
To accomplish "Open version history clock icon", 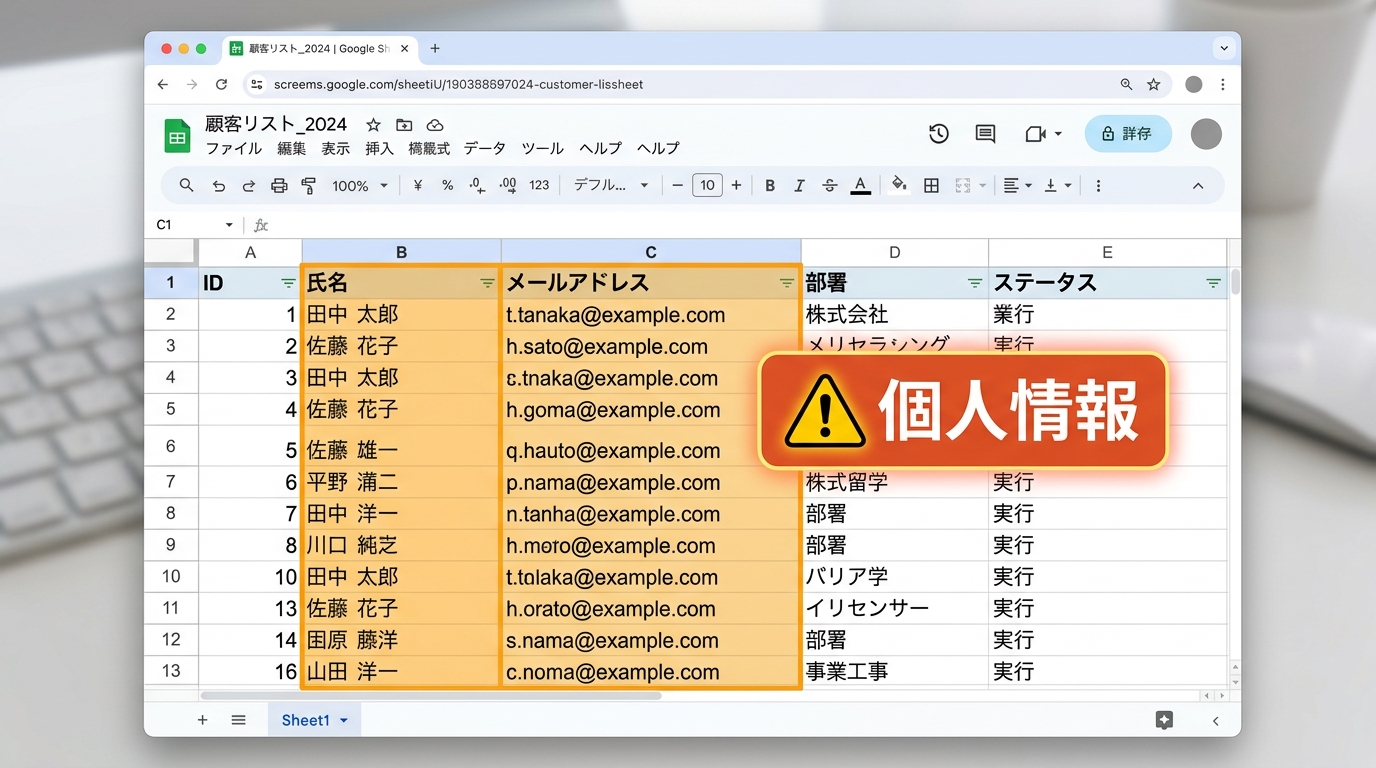I will tap(938, 134).
